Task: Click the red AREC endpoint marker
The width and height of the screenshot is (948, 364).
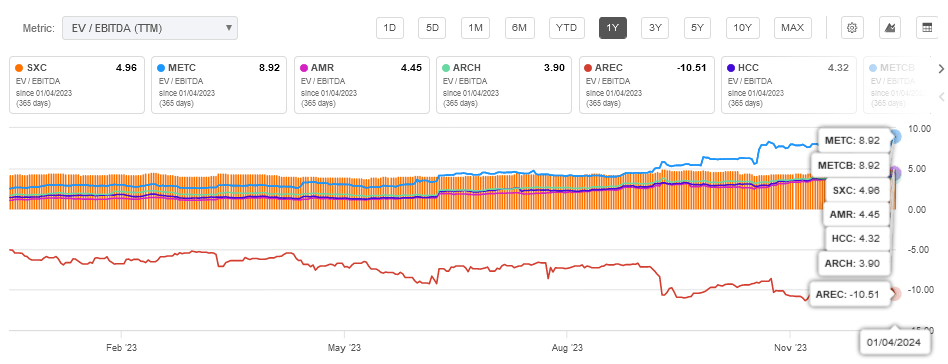Action: pos(895,294)
